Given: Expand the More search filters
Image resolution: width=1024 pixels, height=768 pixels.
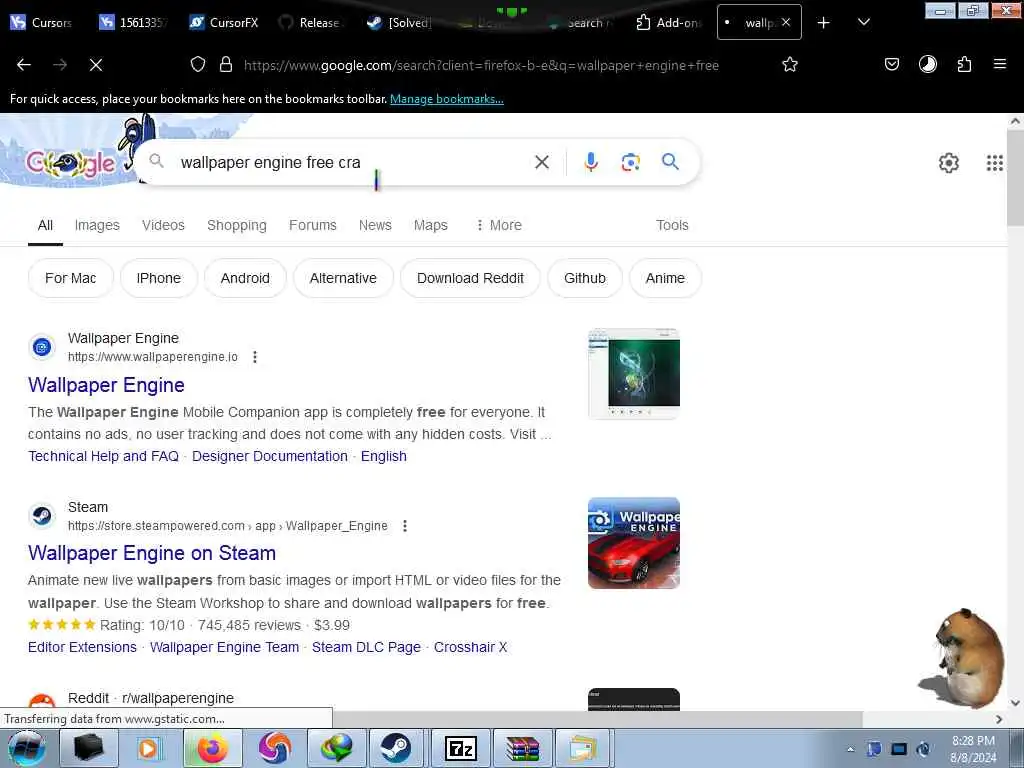Looking at the screenshot, I should (x=499, y=225).
